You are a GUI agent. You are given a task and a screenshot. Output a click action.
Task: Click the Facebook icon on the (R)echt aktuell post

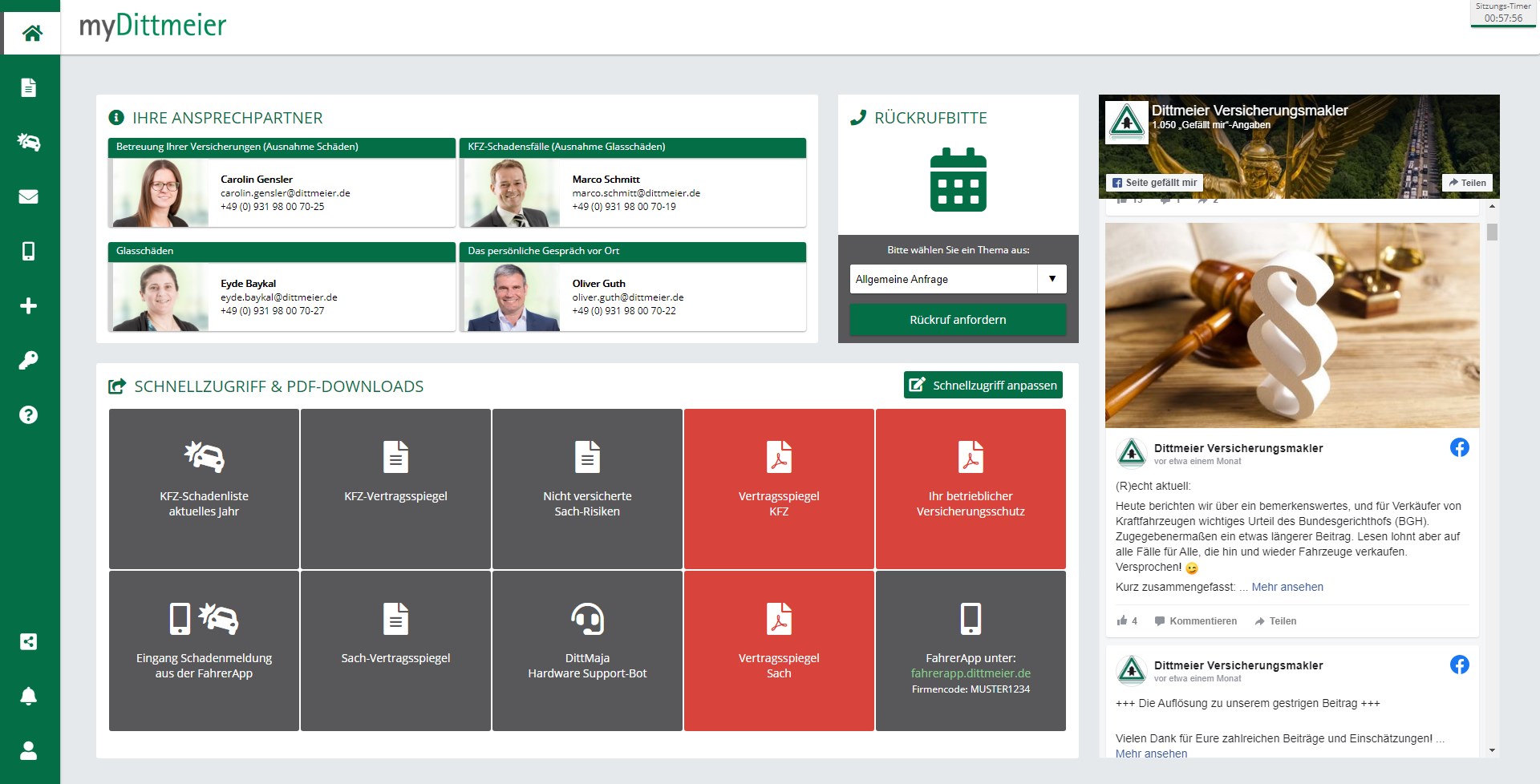[1459, 447]
